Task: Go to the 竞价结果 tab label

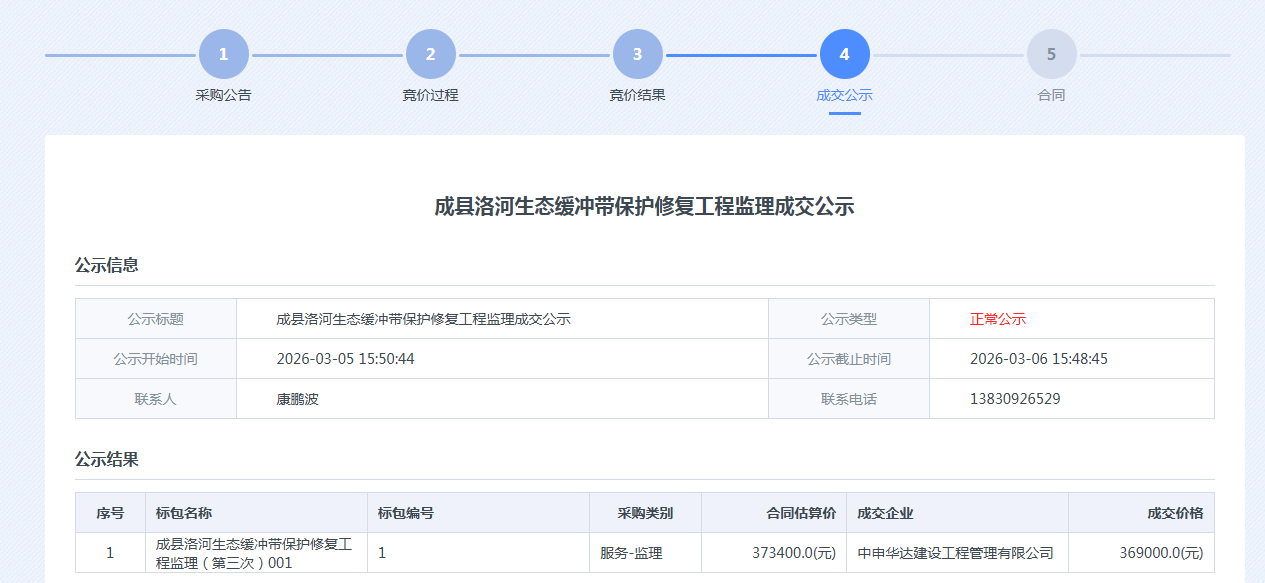Action: pos(637,95)
